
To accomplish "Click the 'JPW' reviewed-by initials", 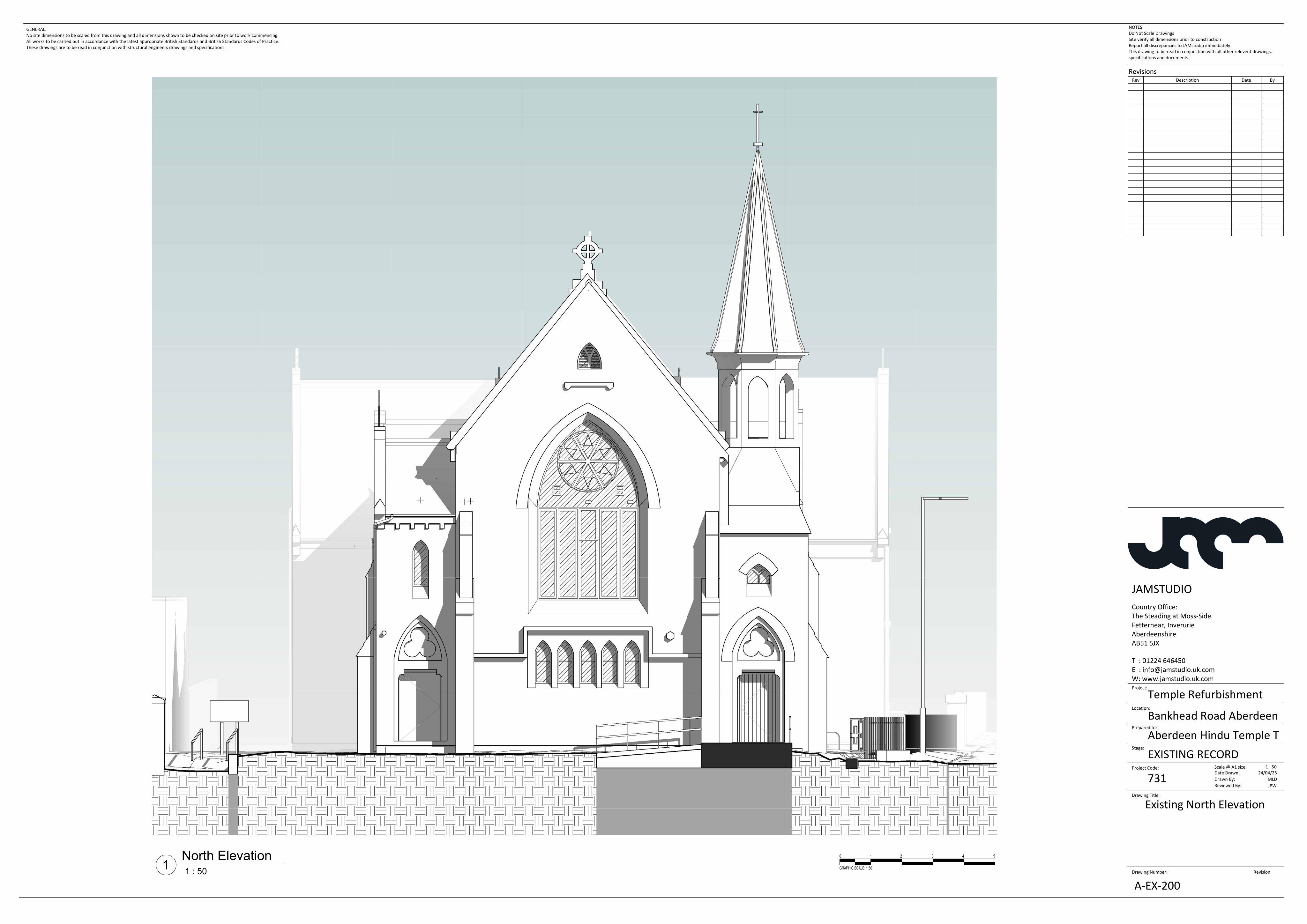I will (1272, 786).
